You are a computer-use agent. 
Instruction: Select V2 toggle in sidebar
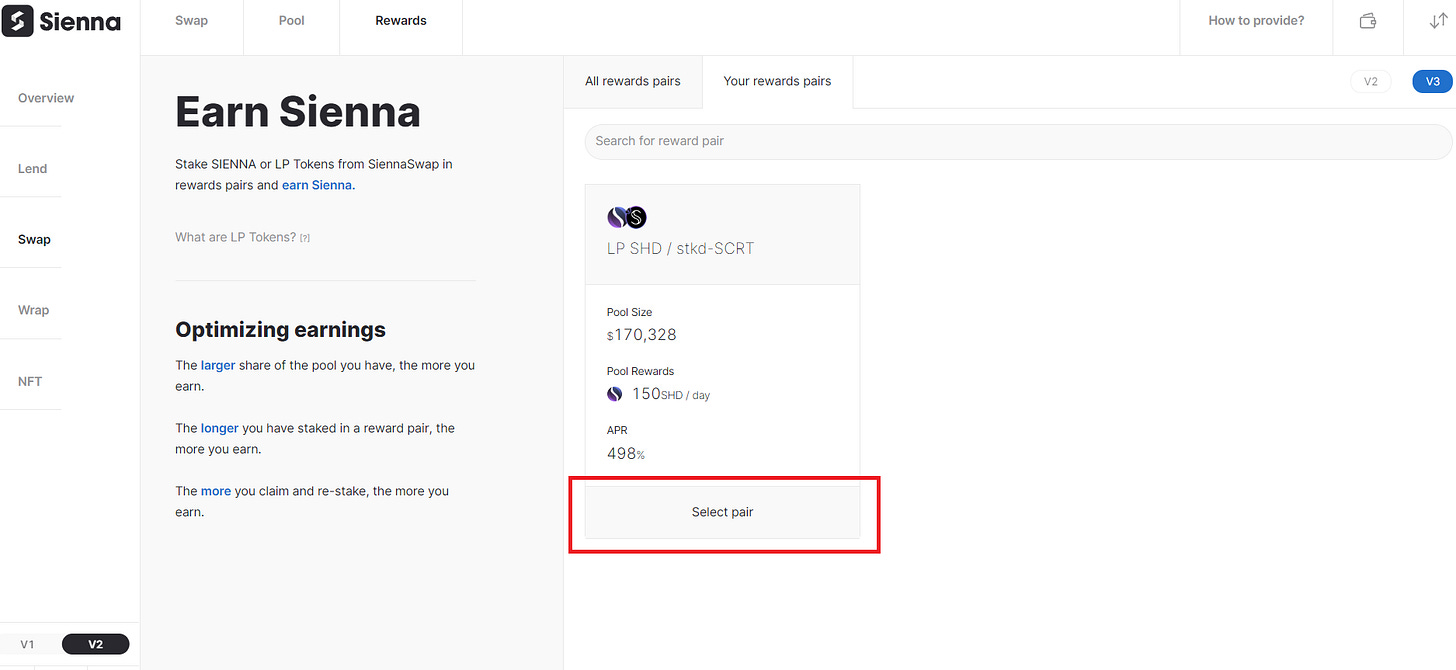click(x=95, y=645)
